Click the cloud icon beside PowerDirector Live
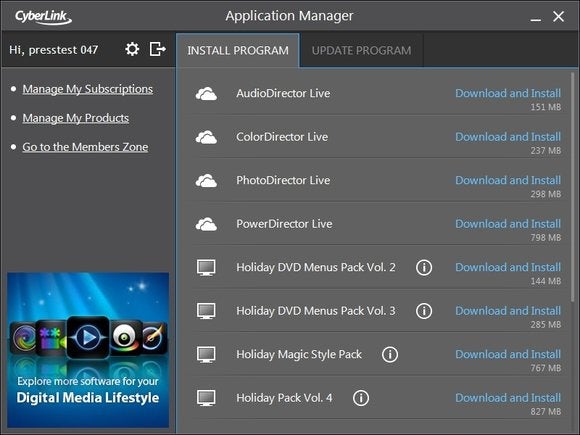The width and height of the screenshot is (580, 435). (x=206, y=224)
